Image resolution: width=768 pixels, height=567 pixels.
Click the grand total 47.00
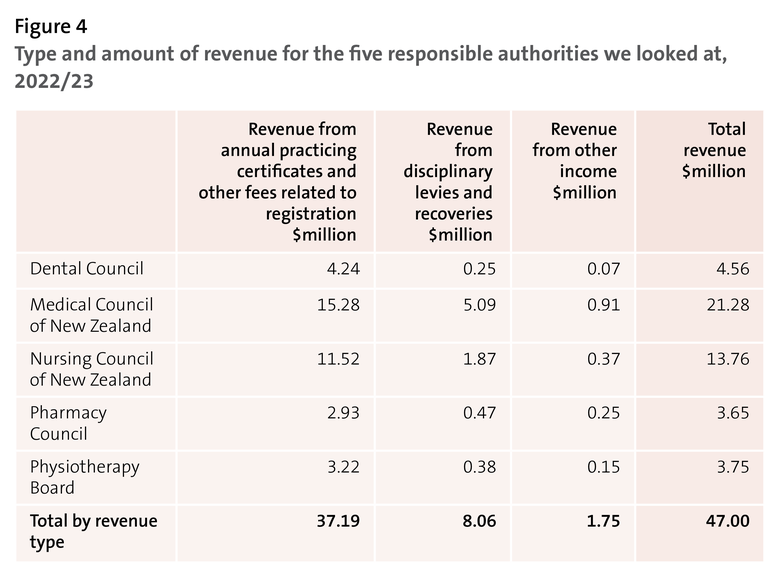pyautogui.click(x=727, y=521)
